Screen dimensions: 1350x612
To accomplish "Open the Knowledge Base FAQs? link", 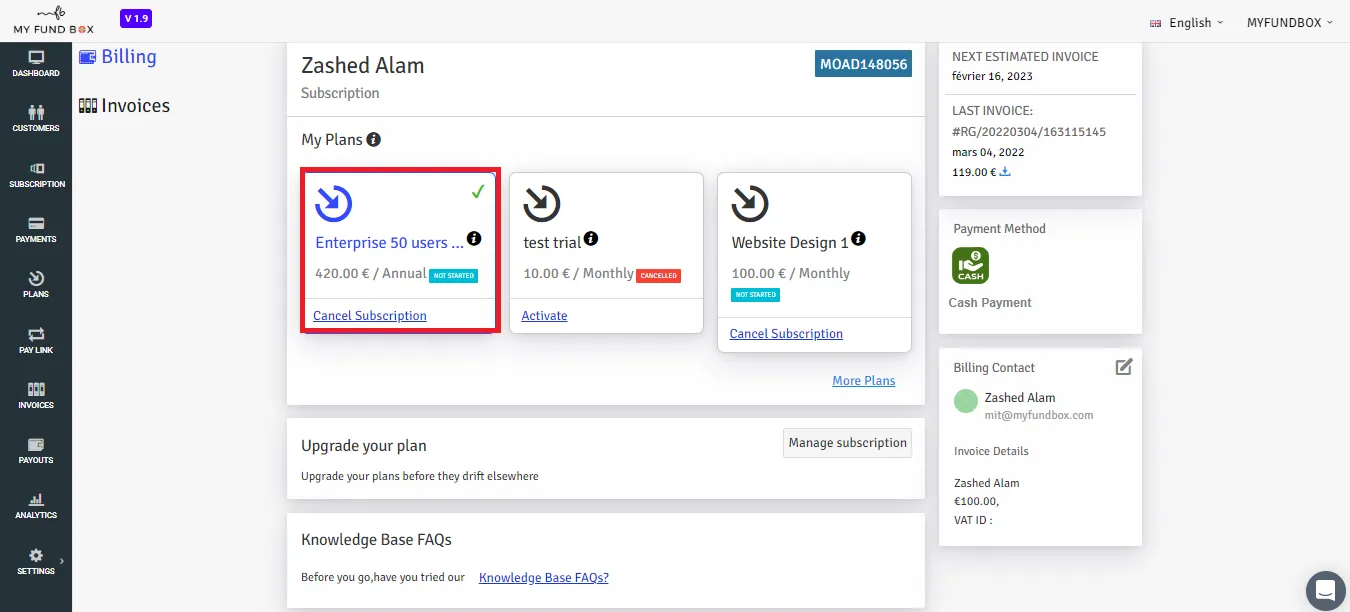I will 544,577.
